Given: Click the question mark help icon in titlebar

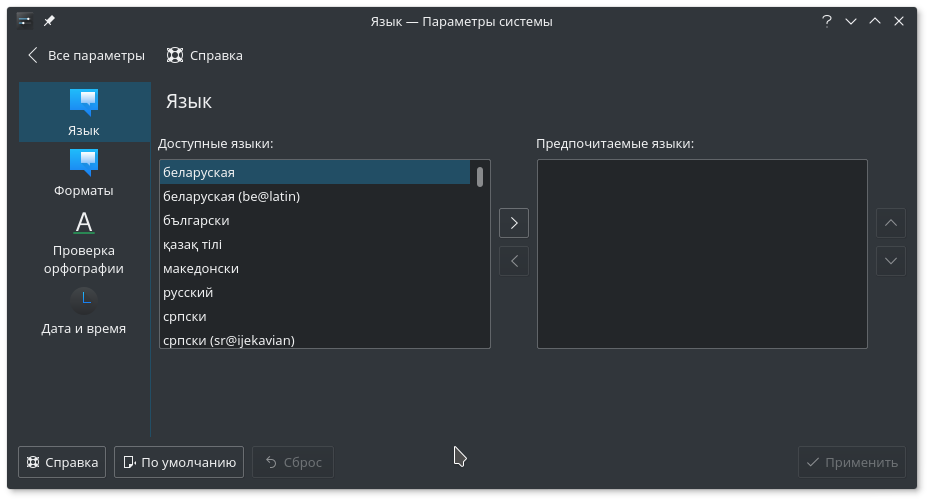Looking at the screenshot, I should [827, 21].
